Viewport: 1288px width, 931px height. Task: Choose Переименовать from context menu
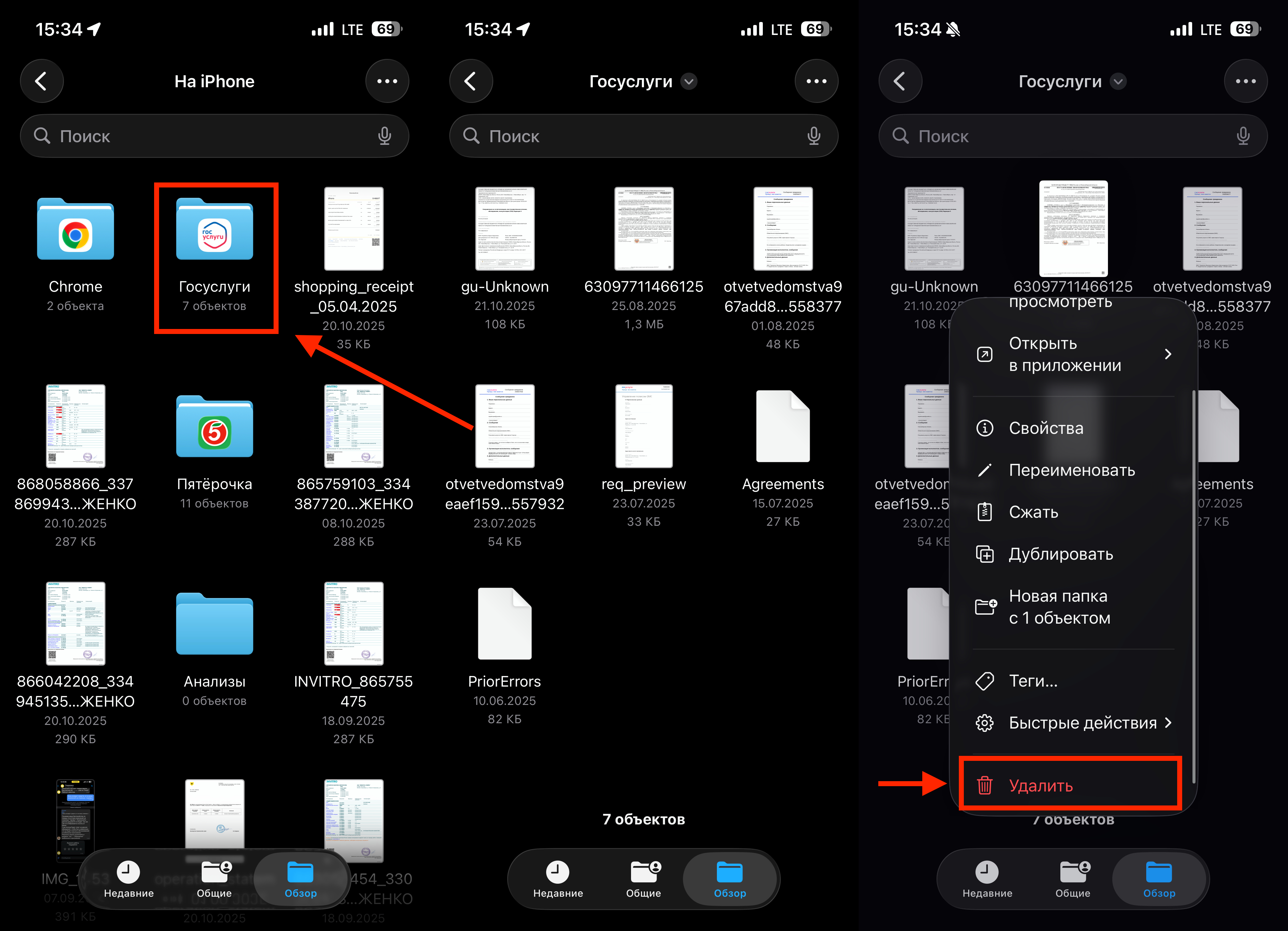[x=1071, y=470]
